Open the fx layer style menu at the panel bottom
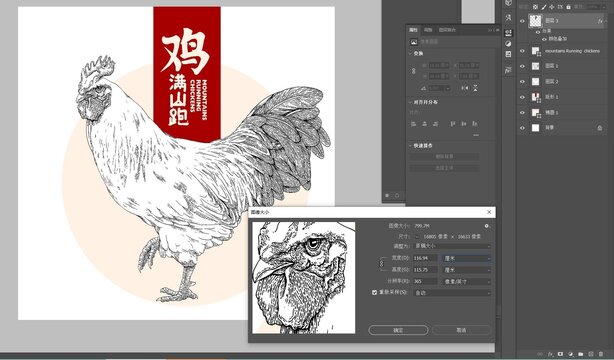The height and width of the screenshot is (360, 614). [x=550, y=355]
